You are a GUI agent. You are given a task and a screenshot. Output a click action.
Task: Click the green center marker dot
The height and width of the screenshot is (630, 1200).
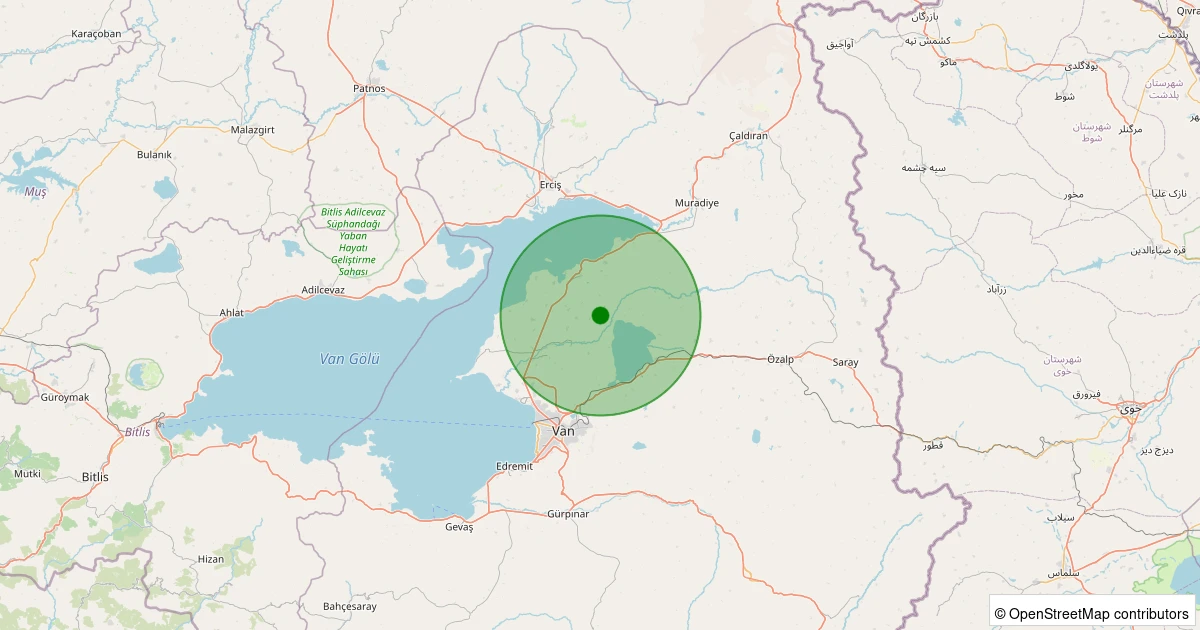click(600, 315)
